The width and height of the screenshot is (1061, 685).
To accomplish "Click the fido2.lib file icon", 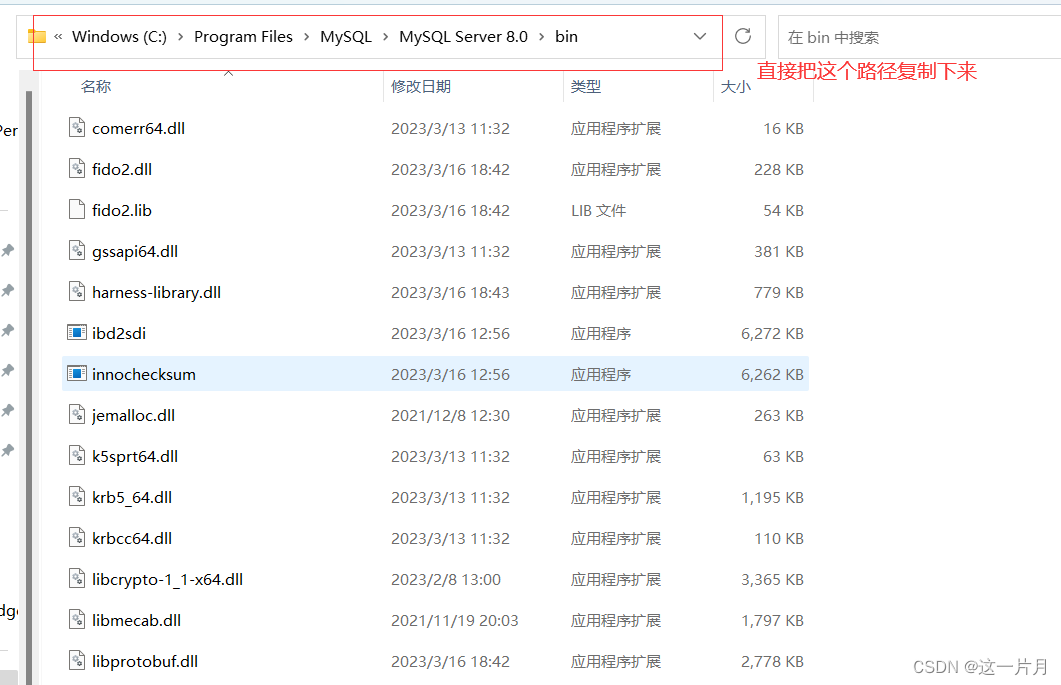I will coord(77,210).
